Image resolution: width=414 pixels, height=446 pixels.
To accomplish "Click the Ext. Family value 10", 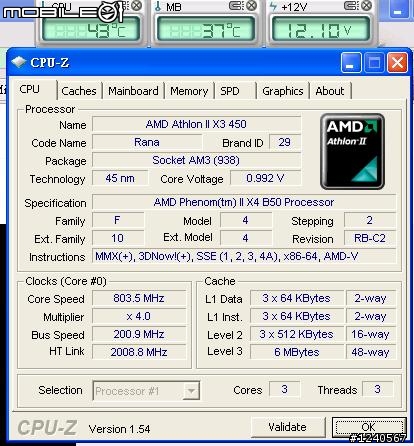I will [117, 238].
